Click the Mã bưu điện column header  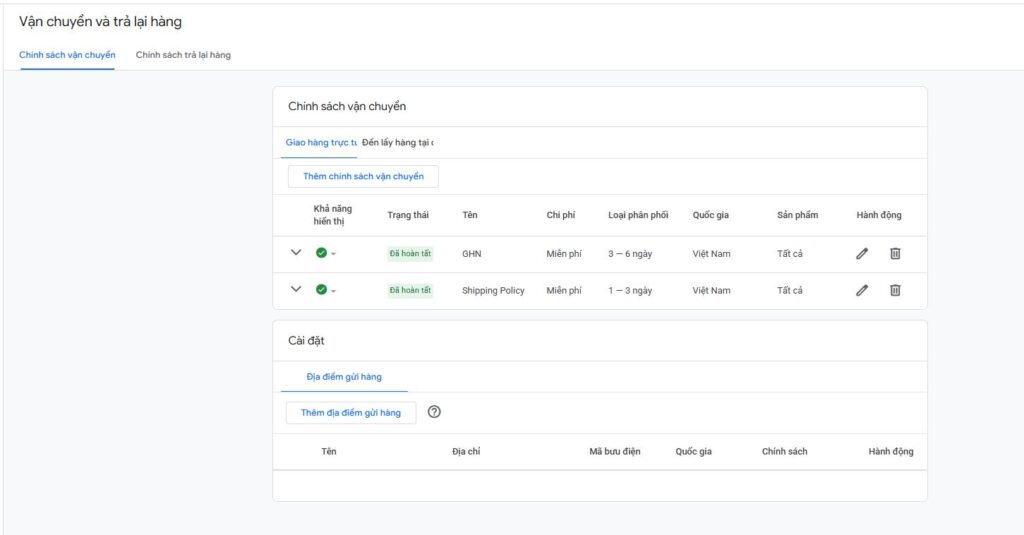click(x=615, y=451)
